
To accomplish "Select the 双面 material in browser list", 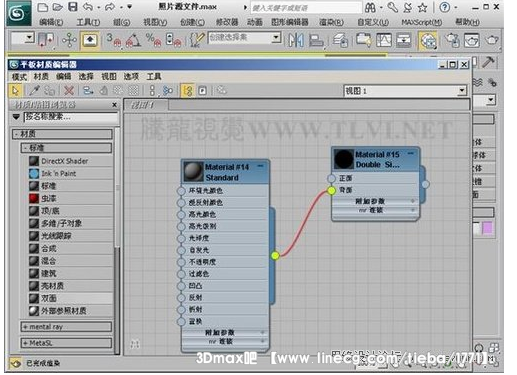I will point(71,298).
